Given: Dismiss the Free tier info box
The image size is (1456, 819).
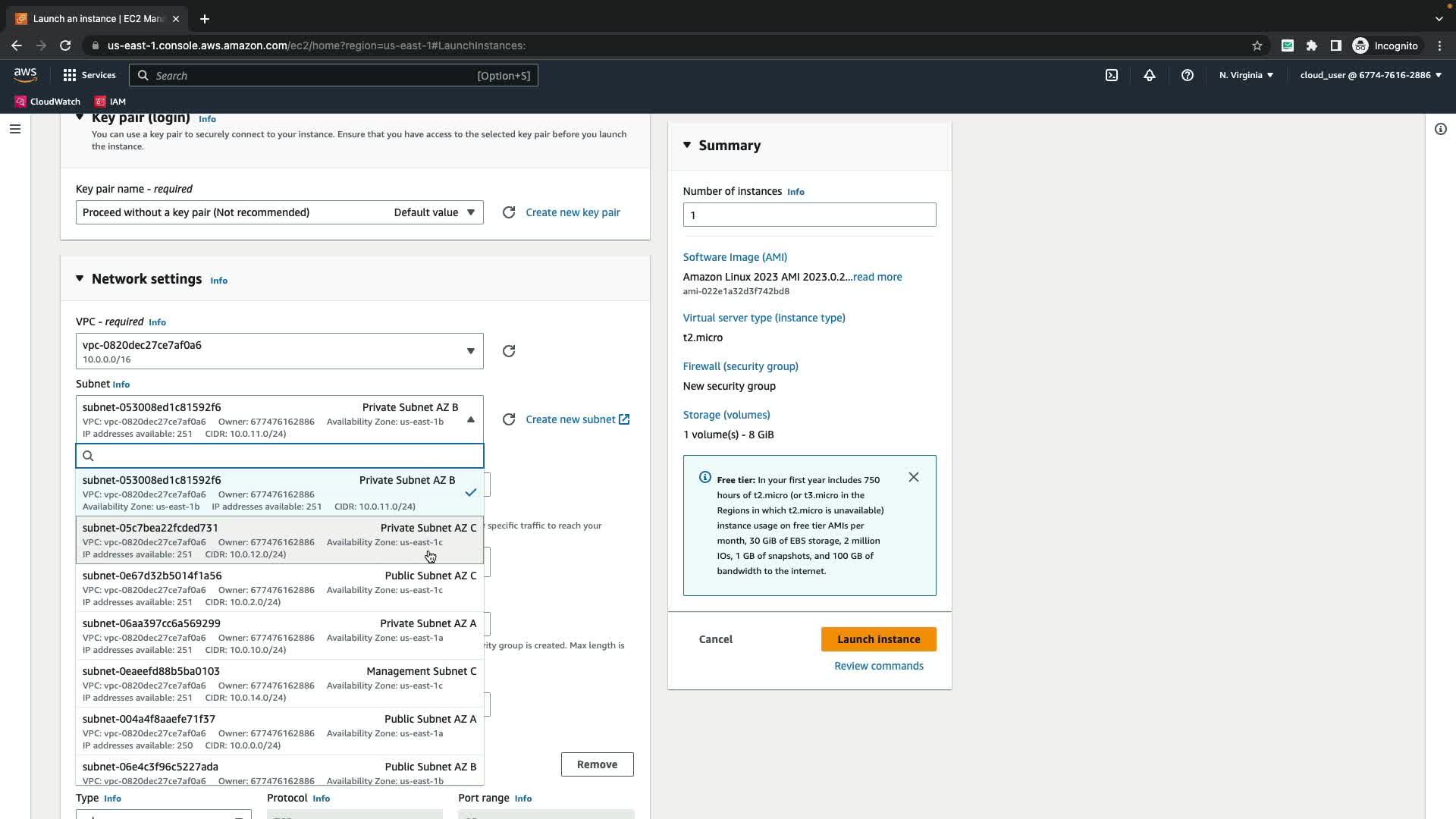Looking at the screenshot, I should coord(914,477).
